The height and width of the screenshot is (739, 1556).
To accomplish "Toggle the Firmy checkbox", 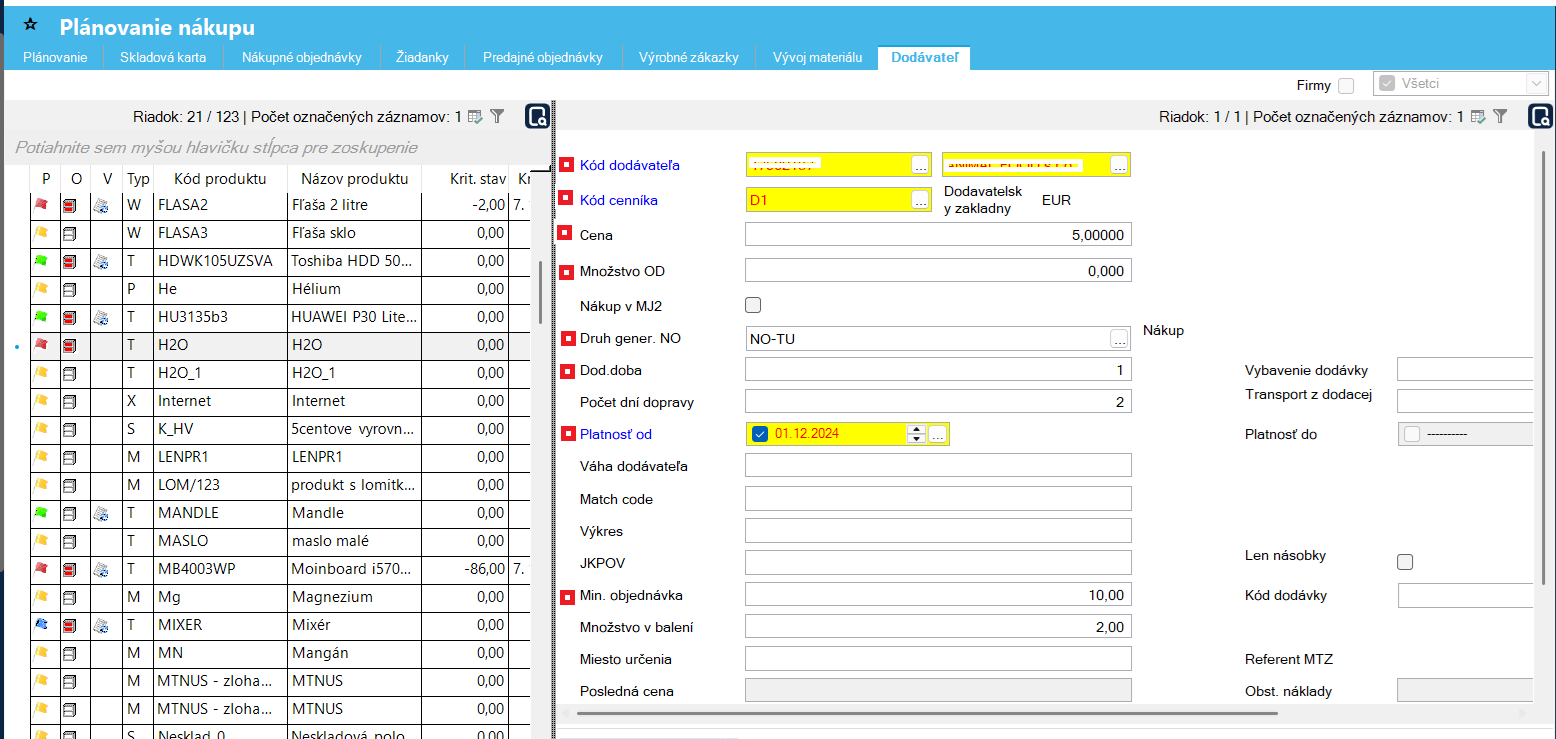I will point(1346,86).
